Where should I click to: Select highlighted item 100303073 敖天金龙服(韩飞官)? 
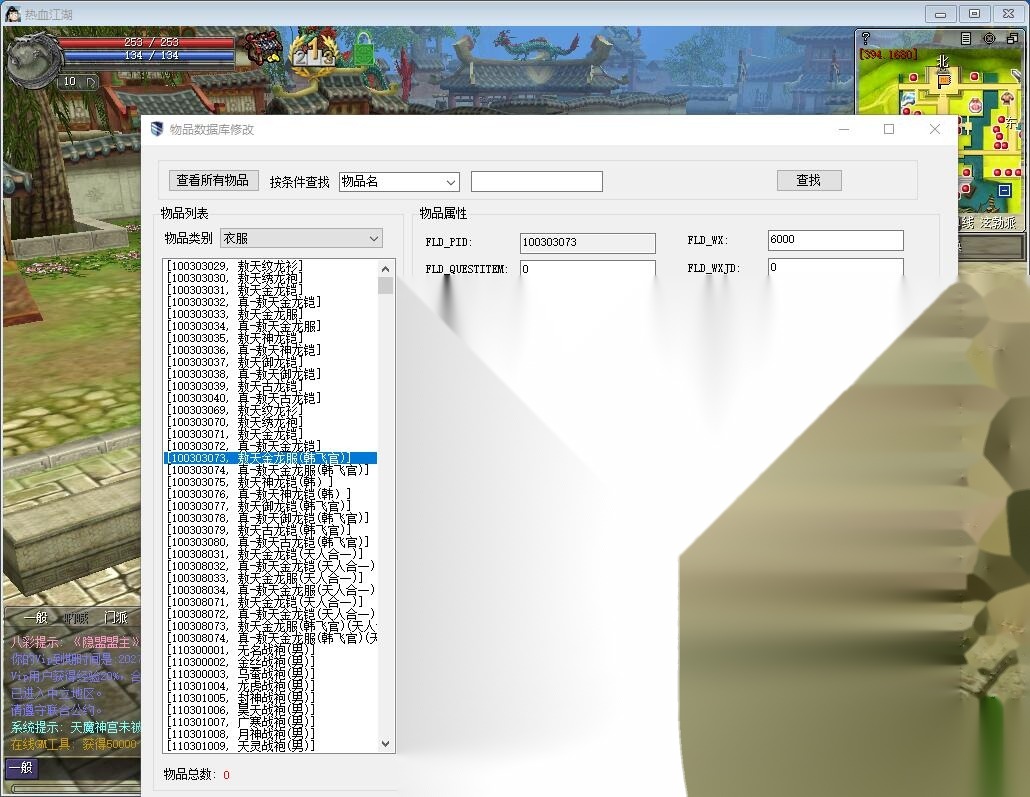pyautogui.click(x=271, y=458)
